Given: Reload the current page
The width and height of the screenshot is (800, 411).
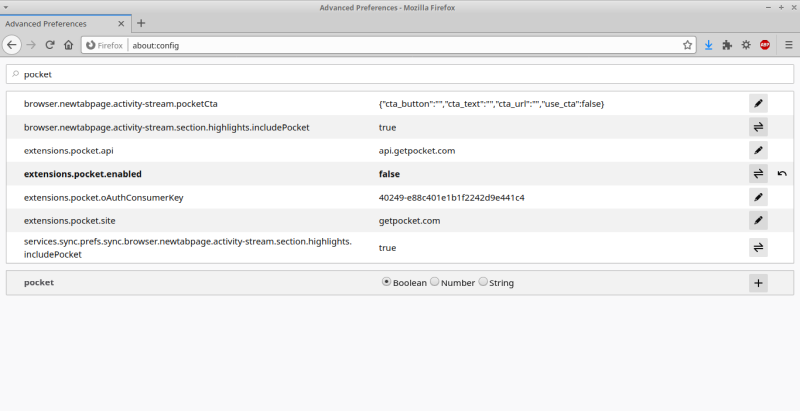Looking at the screenshot, I should click(x=49, y=45).
